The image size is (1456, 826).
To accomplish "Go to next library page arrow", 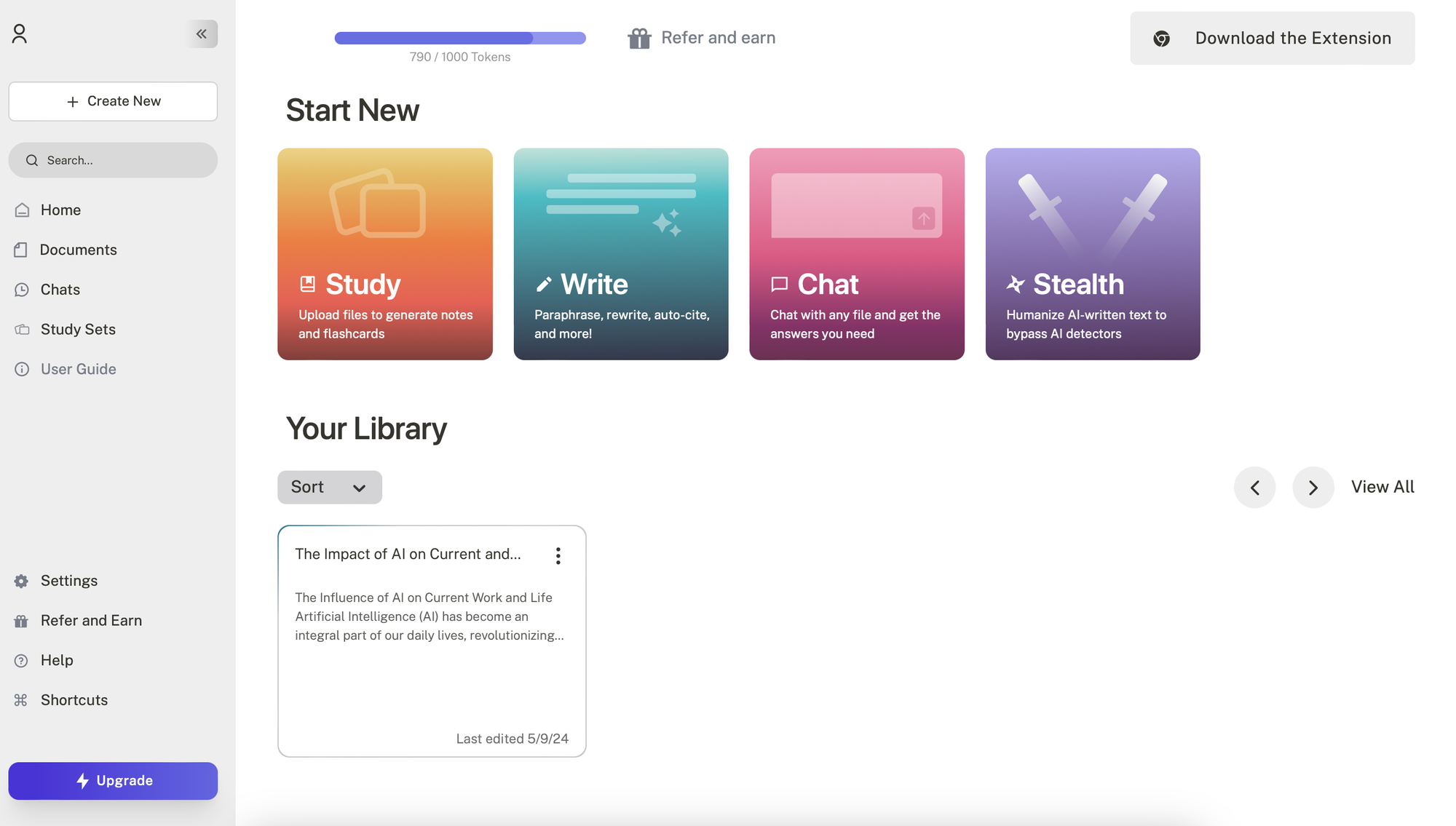I will tap(1313, 488).
